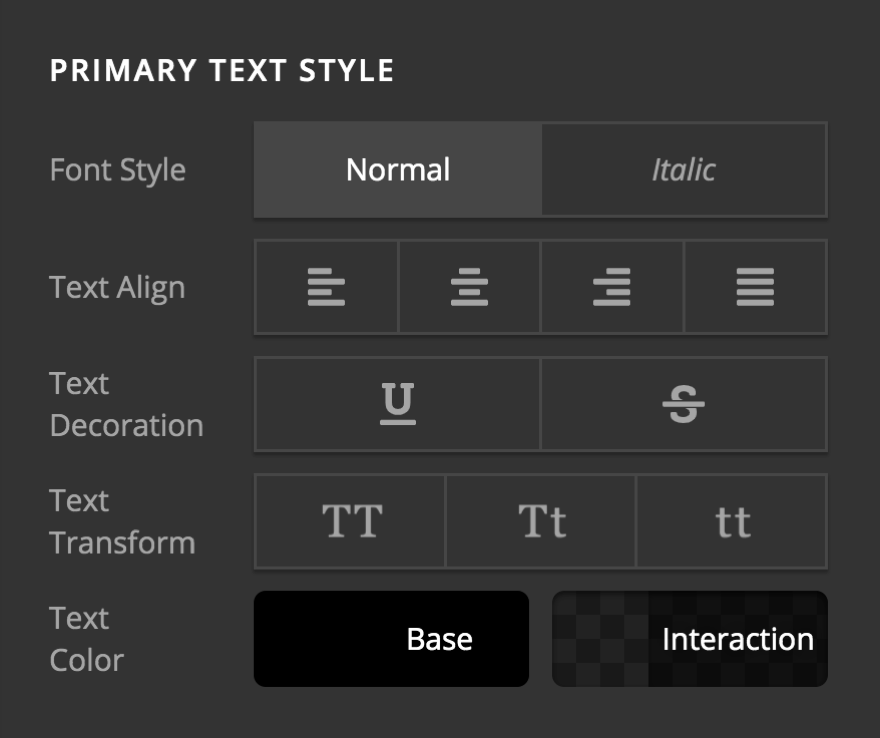The width and height of the screenshot is (880, 738).
Task: Toggle the Italic font style
Action: (684, 169)
